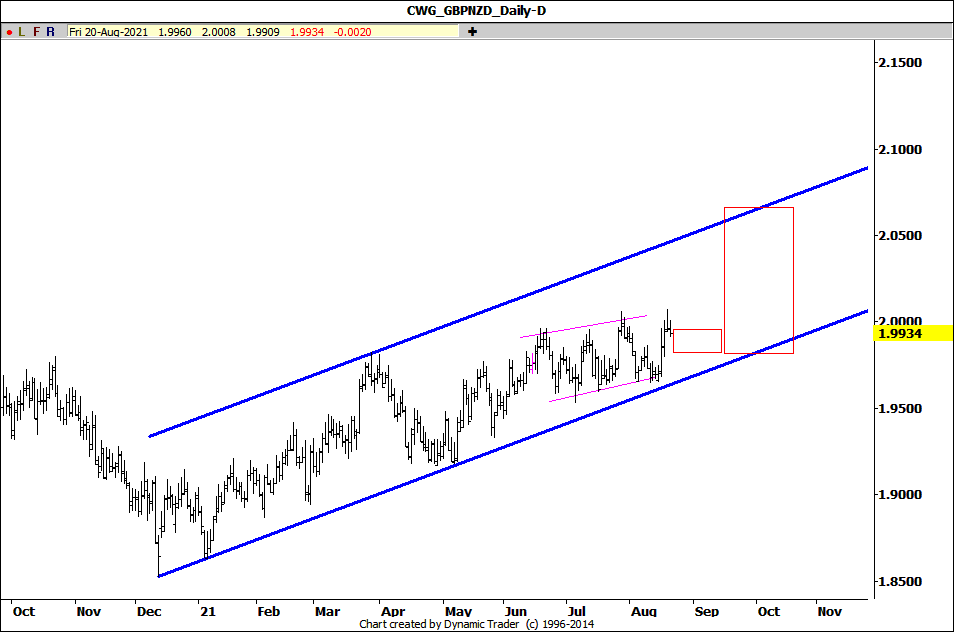Click the Dynamic Trader copyright text
Image resolution: width=954 pixels, height=632 pixels.
point(476,624)
